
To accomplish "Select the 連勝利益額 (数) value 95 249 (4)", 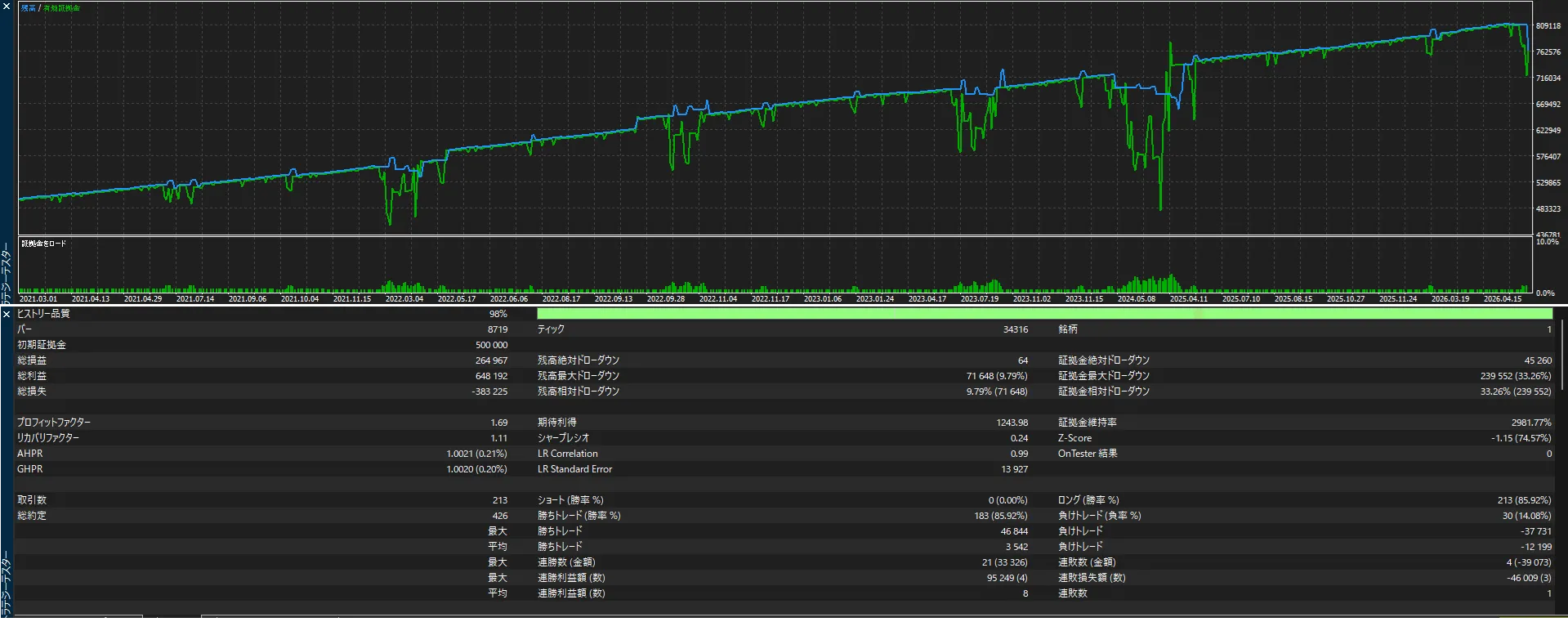I will (x=1007, y=578).
